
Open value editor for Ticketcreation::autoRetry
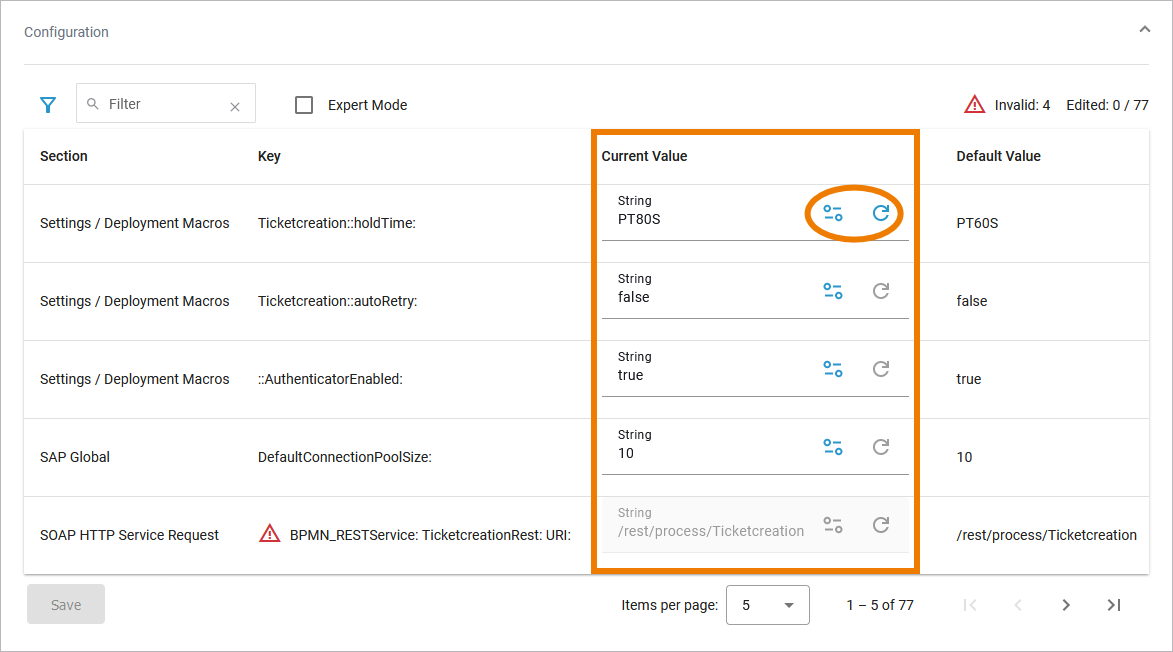(x=832, y=291)
